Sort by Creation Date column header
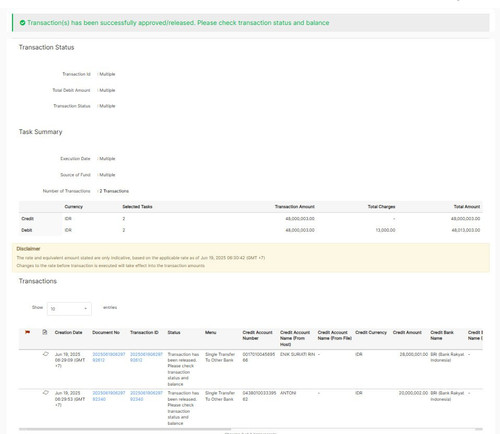The width and height of the screenshot is (500, 434). pyautogui.click(x=68, y=332)
